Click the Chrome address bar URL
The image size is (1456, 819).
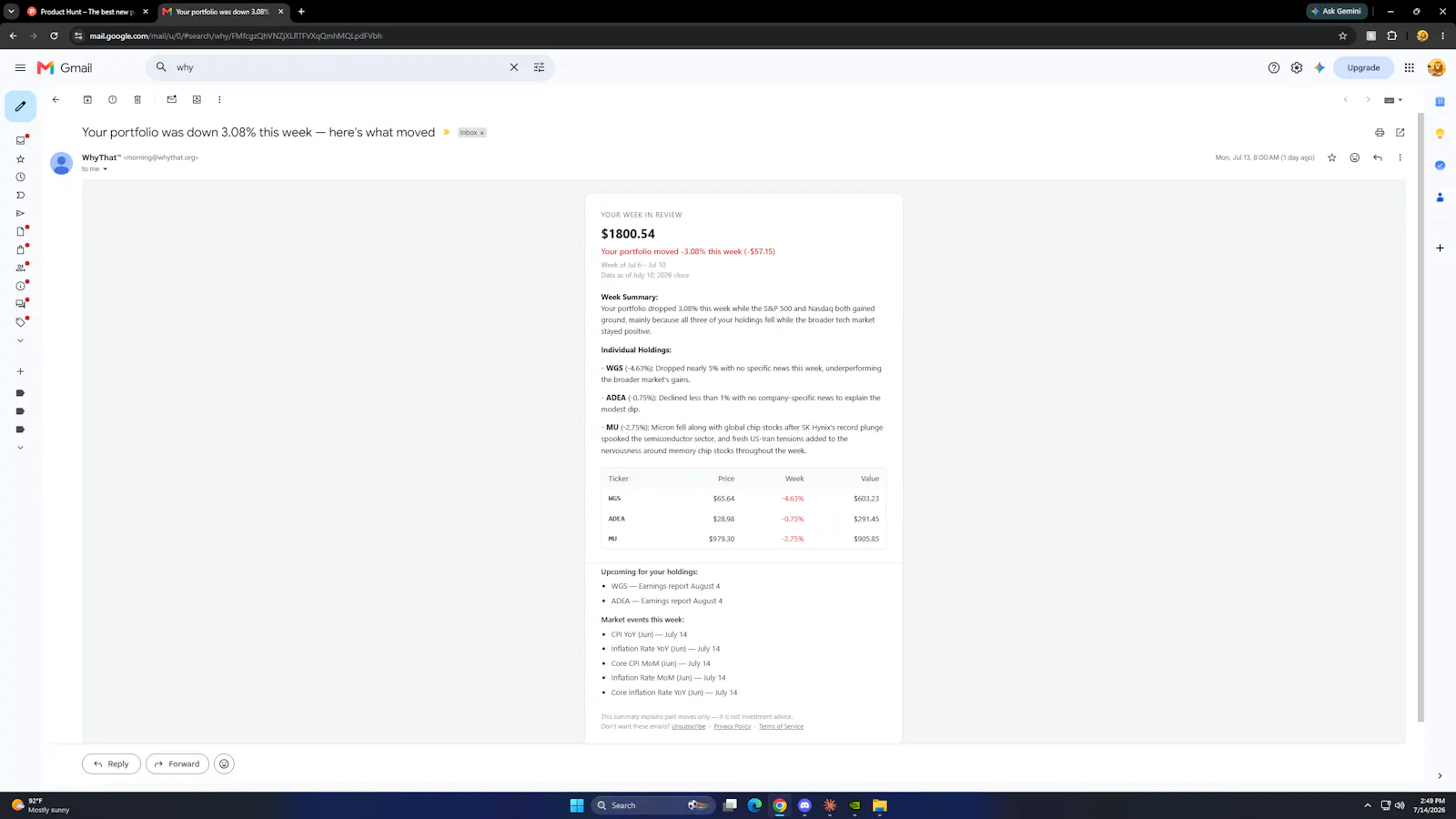point(236,35)
